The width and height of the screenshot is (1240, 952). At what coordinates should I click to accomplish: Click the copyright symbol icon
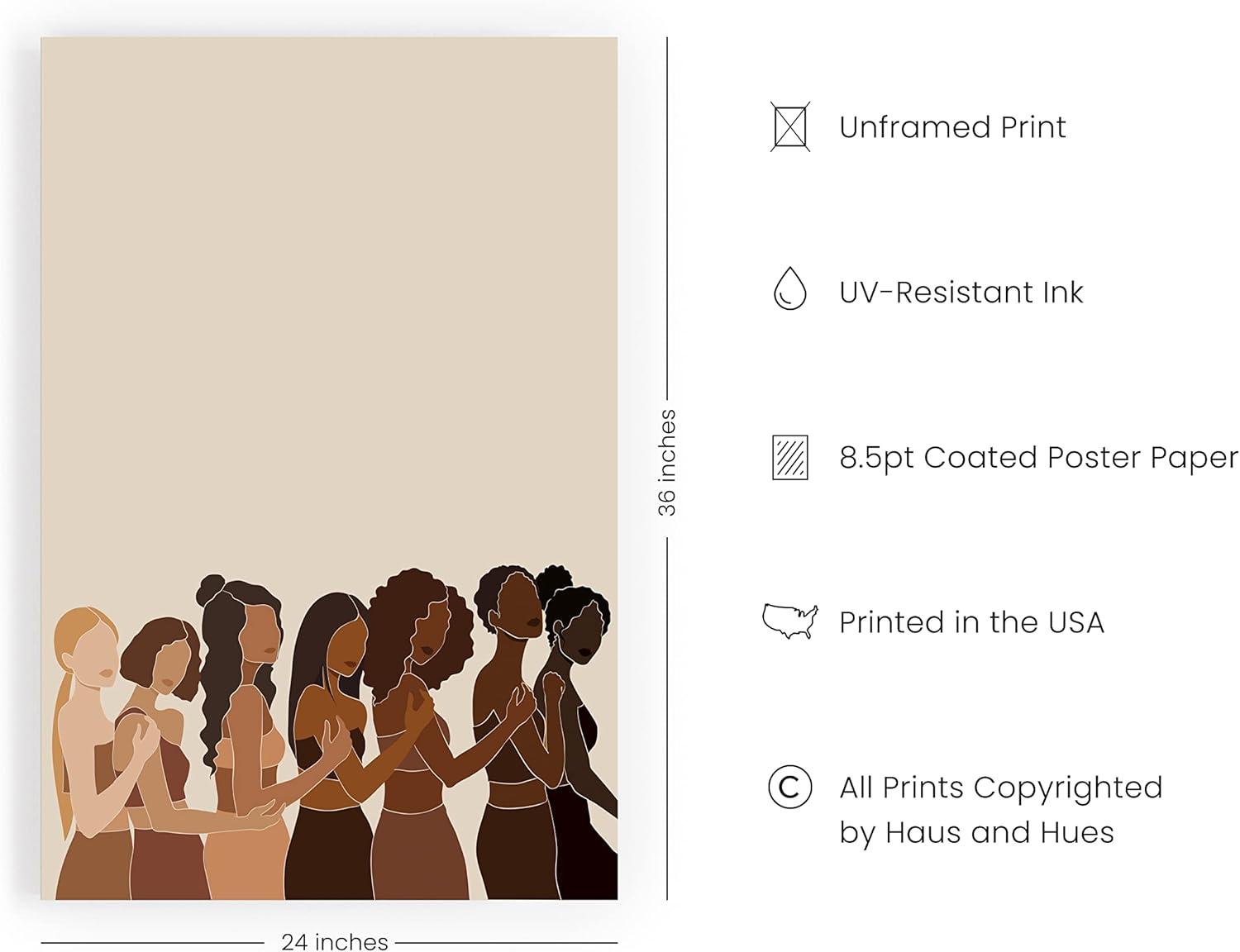789,787
